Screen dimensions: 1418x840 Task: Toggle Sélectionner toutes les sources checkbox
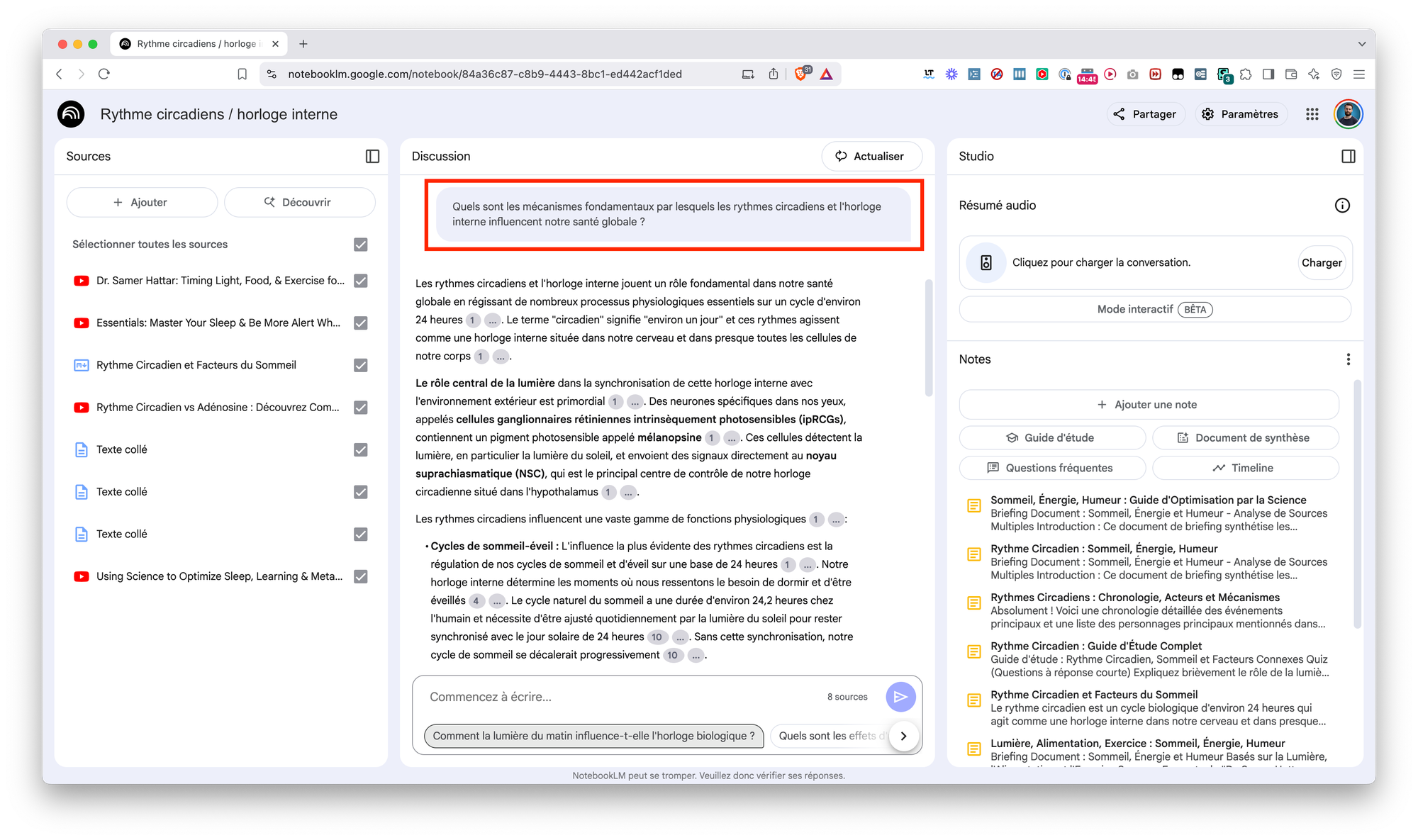pyautogui.click(x=361, y=245)
